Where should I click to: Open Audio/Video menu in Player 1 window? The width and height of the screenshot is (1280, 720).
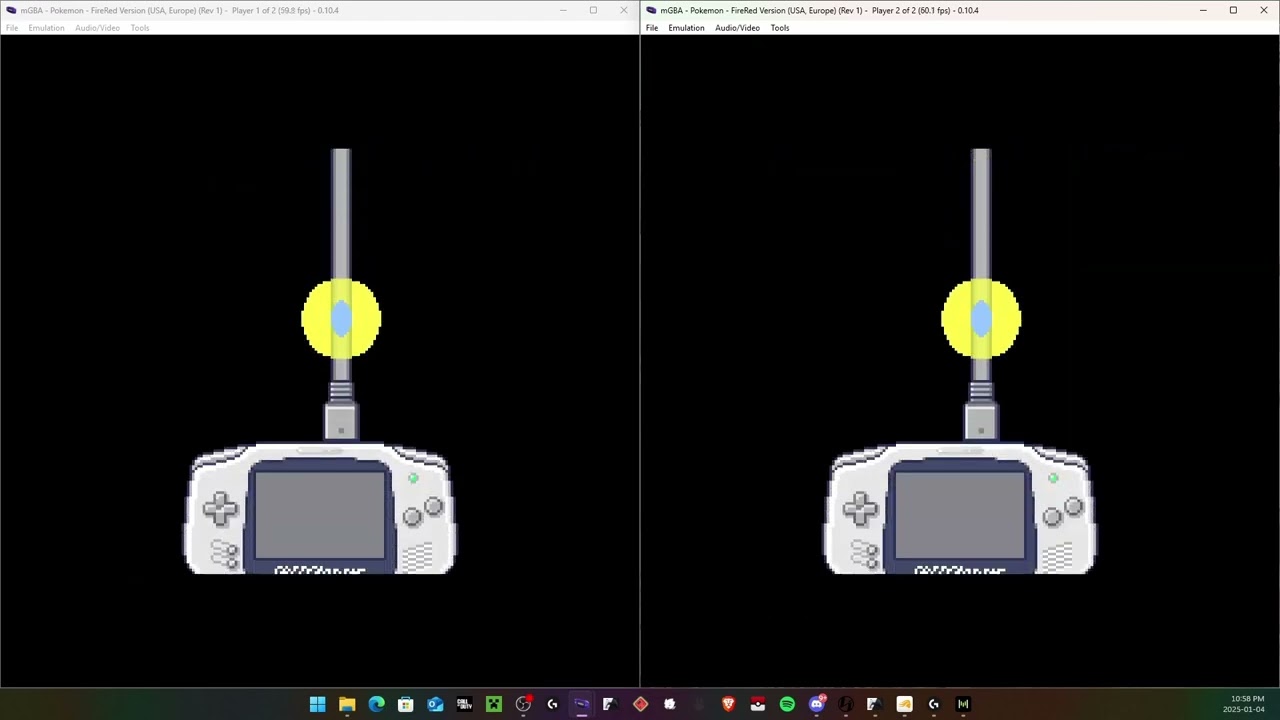coord(97,28)
